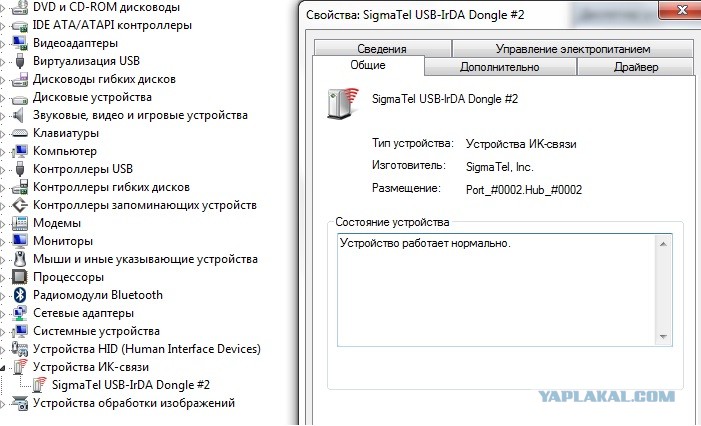Select Системные устройства in the tree
Image resolution: width=701 pixels, height=426 pixels.
(x=96, y=331)
